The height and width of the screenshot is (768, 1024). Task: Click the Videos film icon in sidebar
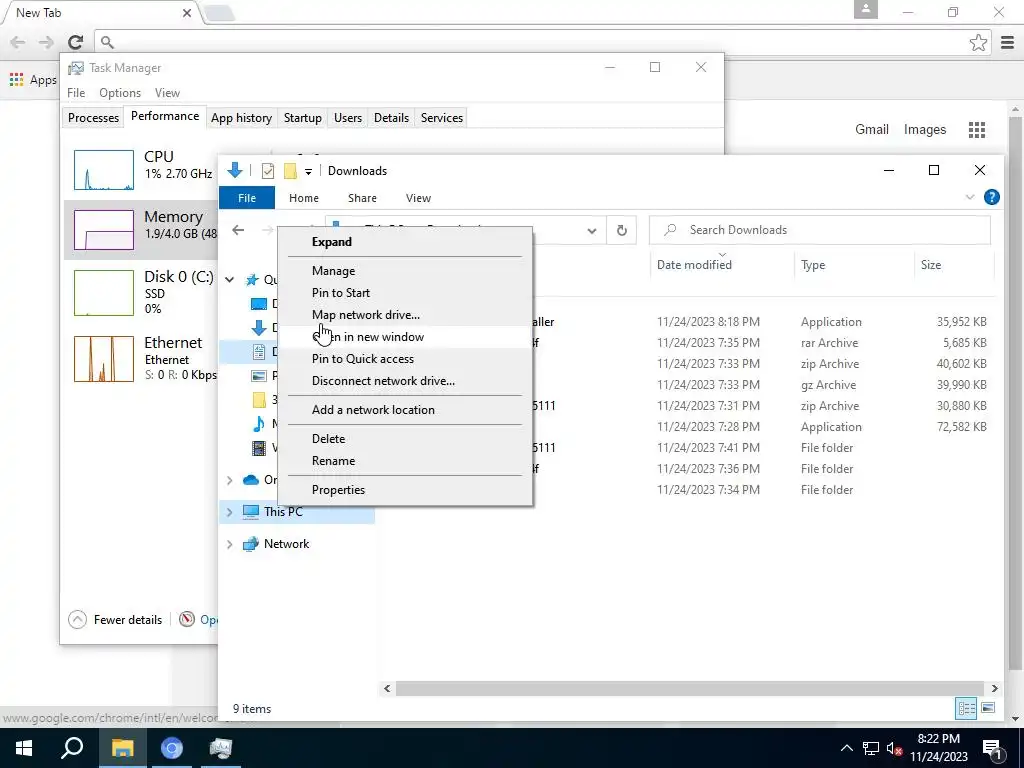(x=259, y=448)
